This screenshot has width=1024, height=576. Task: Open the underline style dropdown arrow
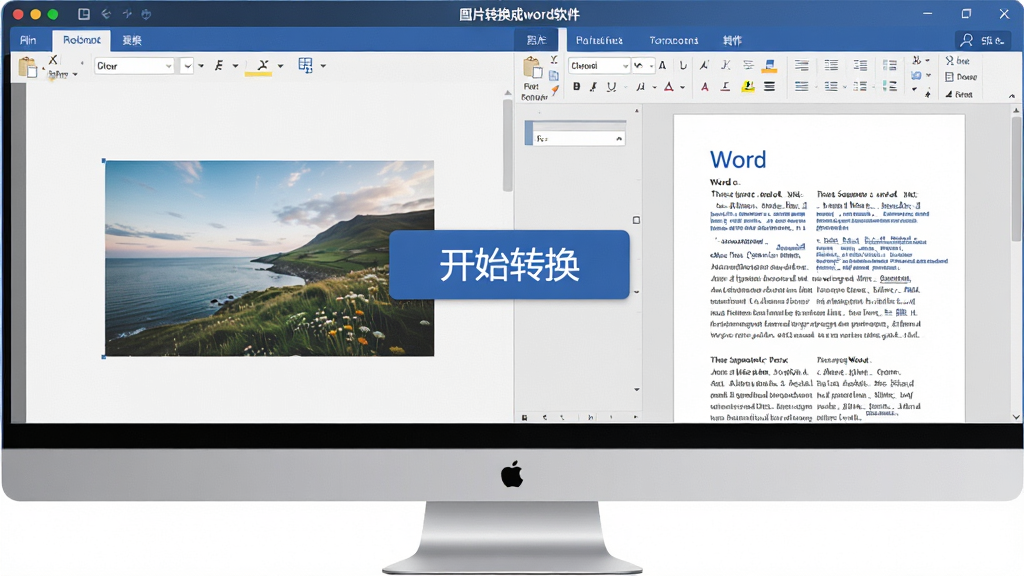(626, 87)
